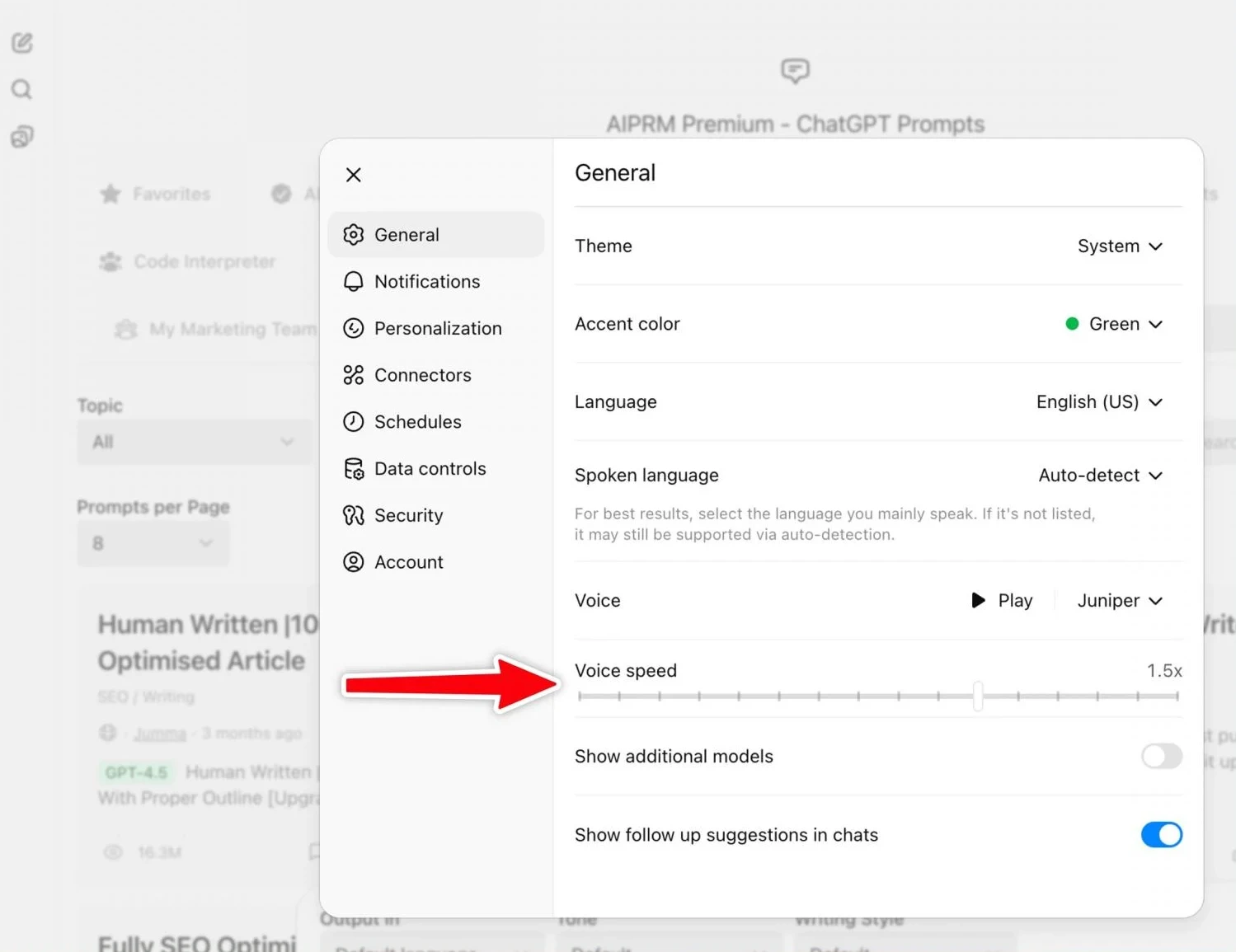Click the Account person icon
The width and height of the screenshot is (1236, 952).
354,562
